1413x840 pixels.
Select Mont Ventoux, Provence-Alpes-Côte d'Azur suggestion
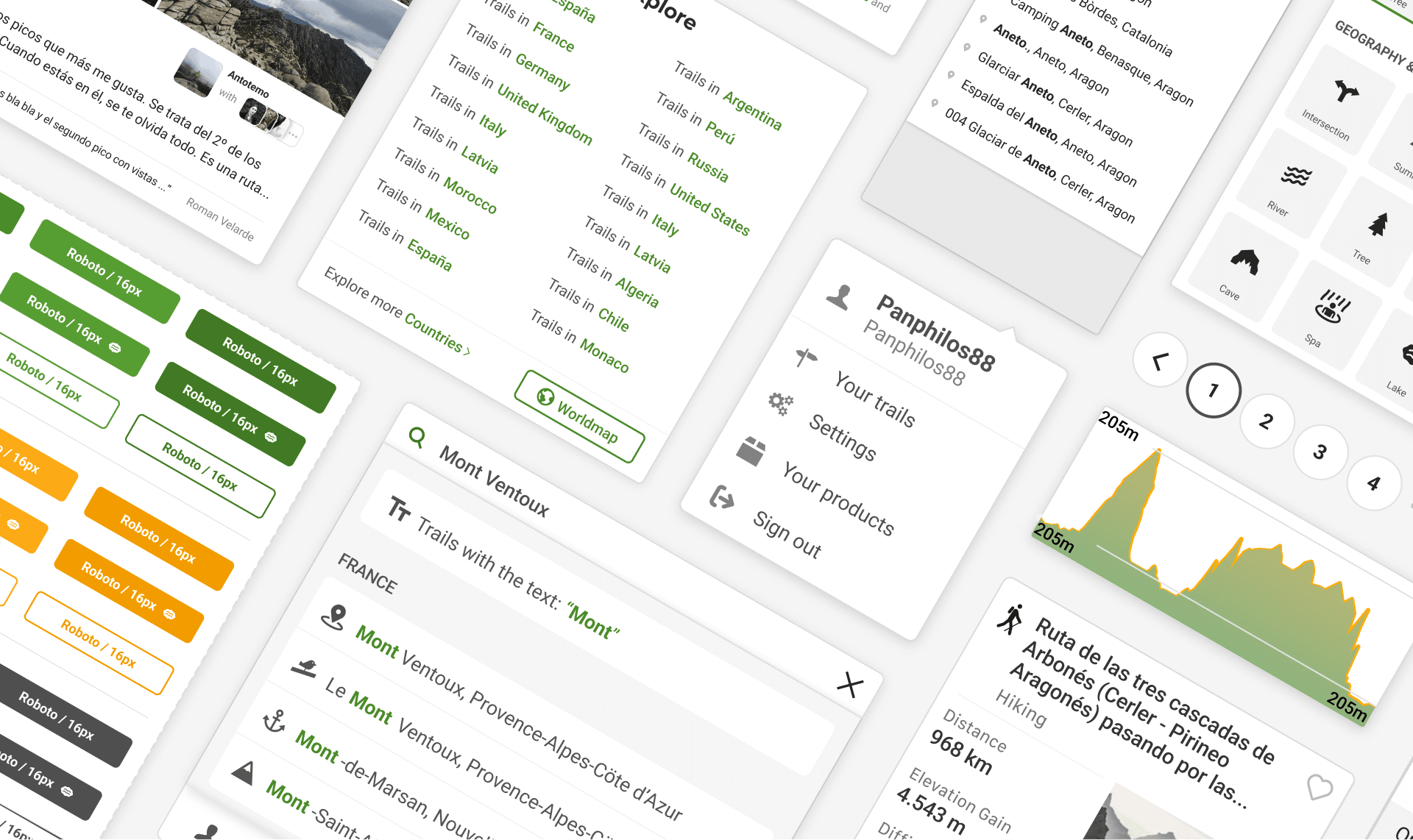[519, 723]
